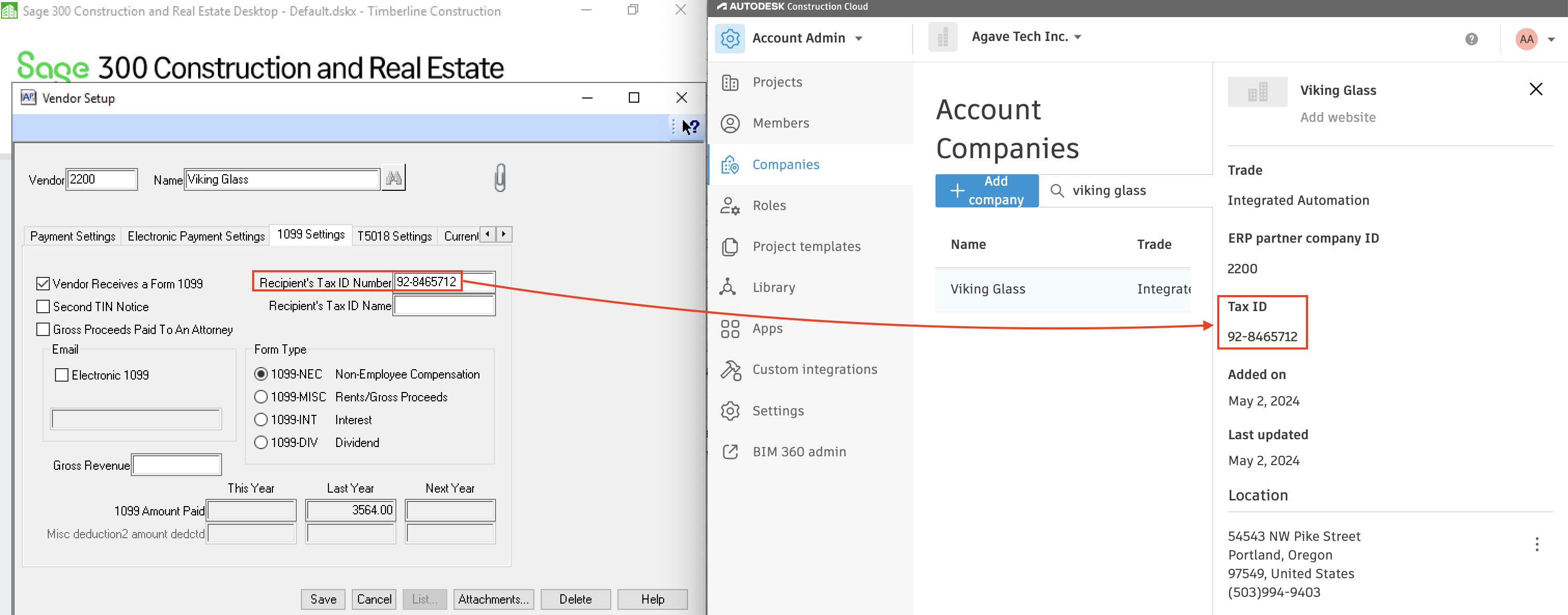Click the Add website link
Image resolution: width=1568 pixels, height=615 pixels.
point(1337,117)
